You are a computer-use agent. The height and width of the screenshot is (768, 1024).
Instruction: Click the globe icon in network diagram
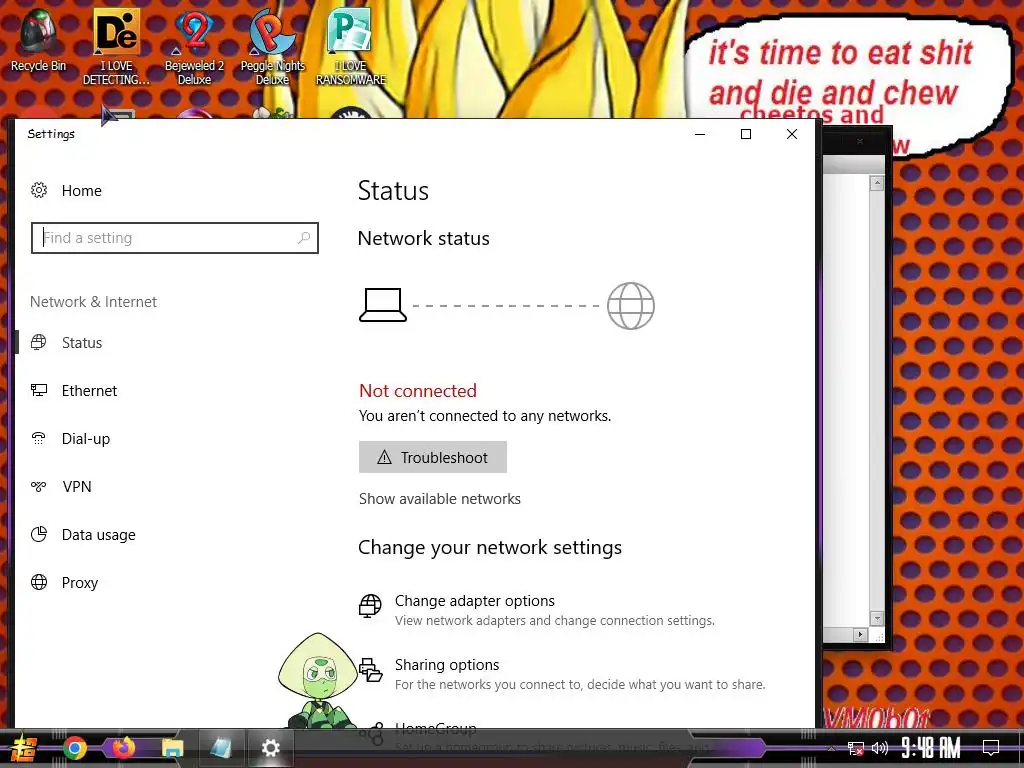click(x=631, y=306)
